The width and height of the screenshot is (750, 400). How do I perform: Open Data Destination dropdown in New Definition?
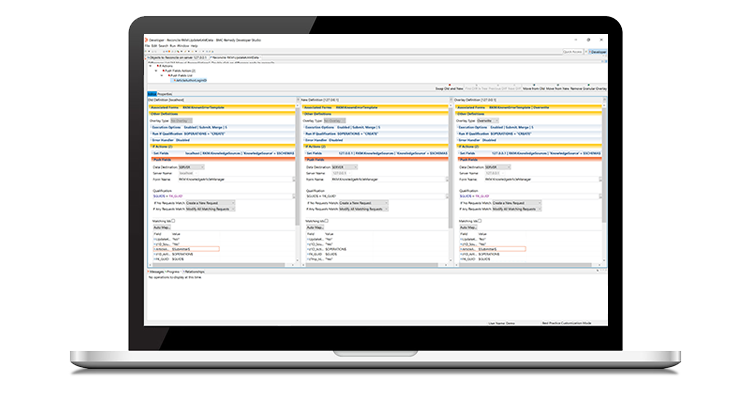click(x=344, y=167)
